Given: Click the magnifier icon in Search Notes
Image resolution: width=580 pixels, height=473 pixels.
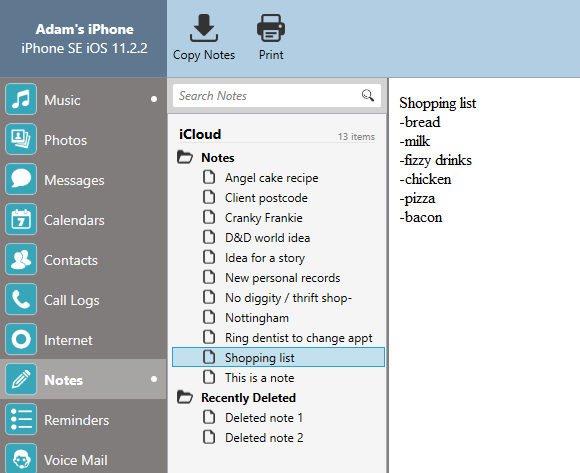Looking at the screenshot, I should [x=367, y=95].
